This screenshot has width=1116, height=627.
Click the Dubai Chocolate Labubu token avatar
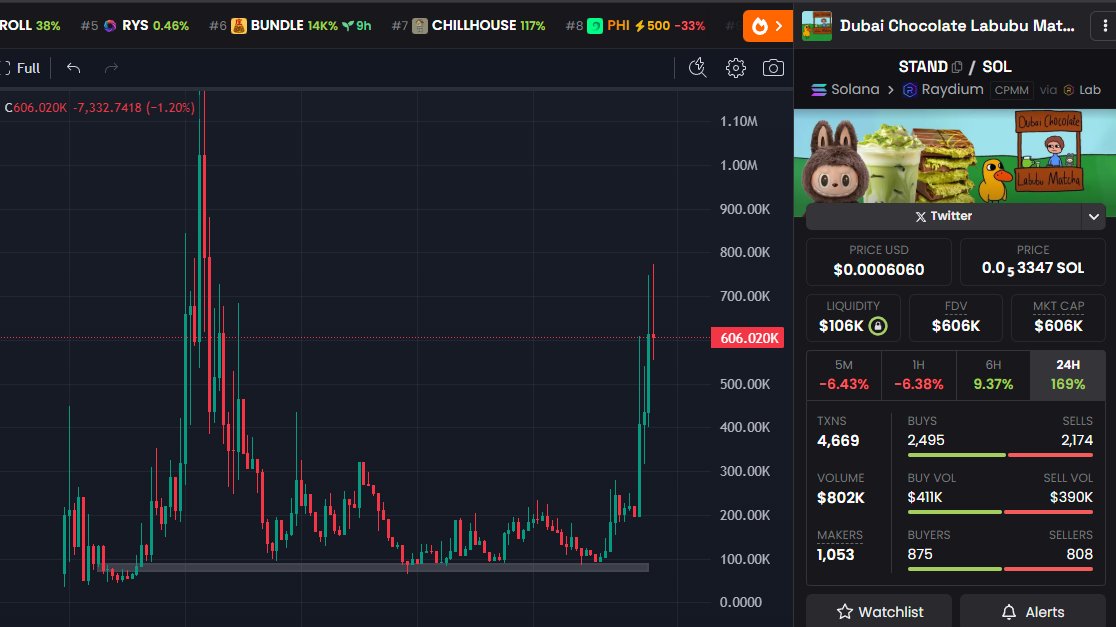click(816, 26)
